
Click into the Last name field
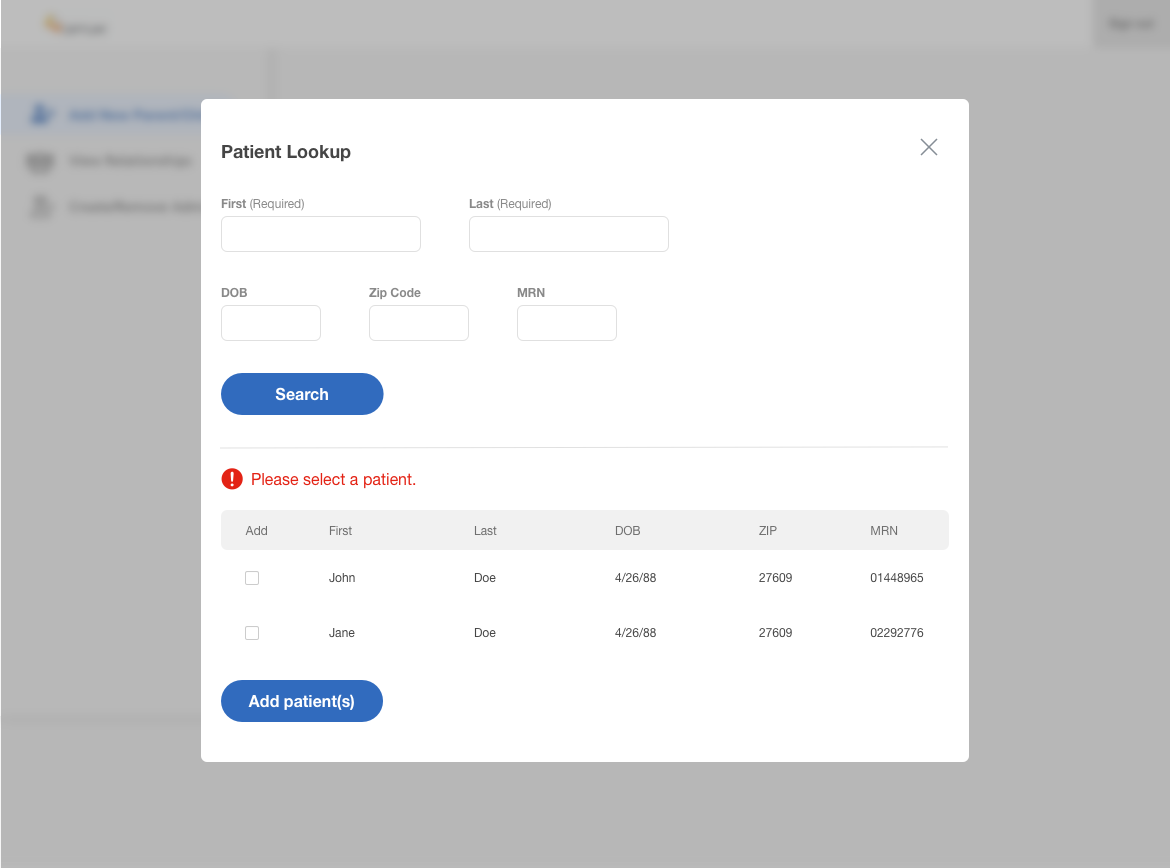(568, 234)
